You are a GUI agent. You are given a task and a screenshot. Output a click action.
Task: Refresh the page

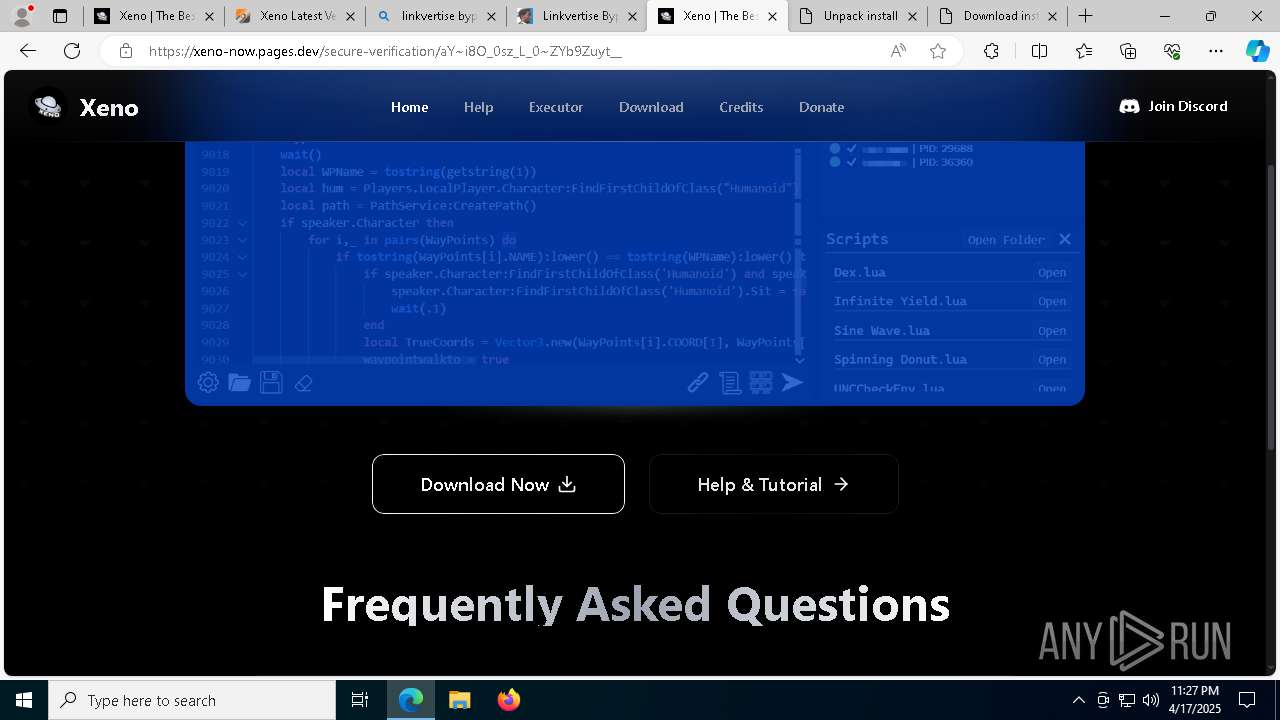[x=72, y=51]
